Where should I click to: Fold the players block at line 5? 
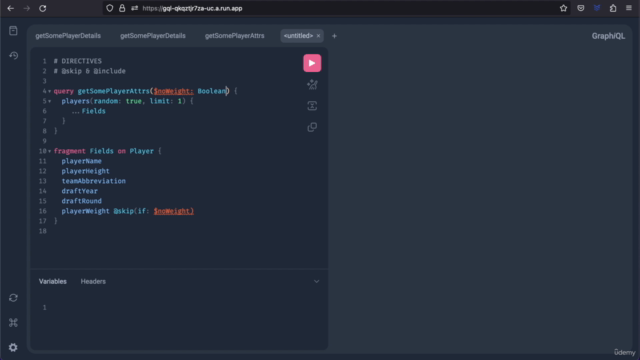pyautogui.click(x=50, y=101)
